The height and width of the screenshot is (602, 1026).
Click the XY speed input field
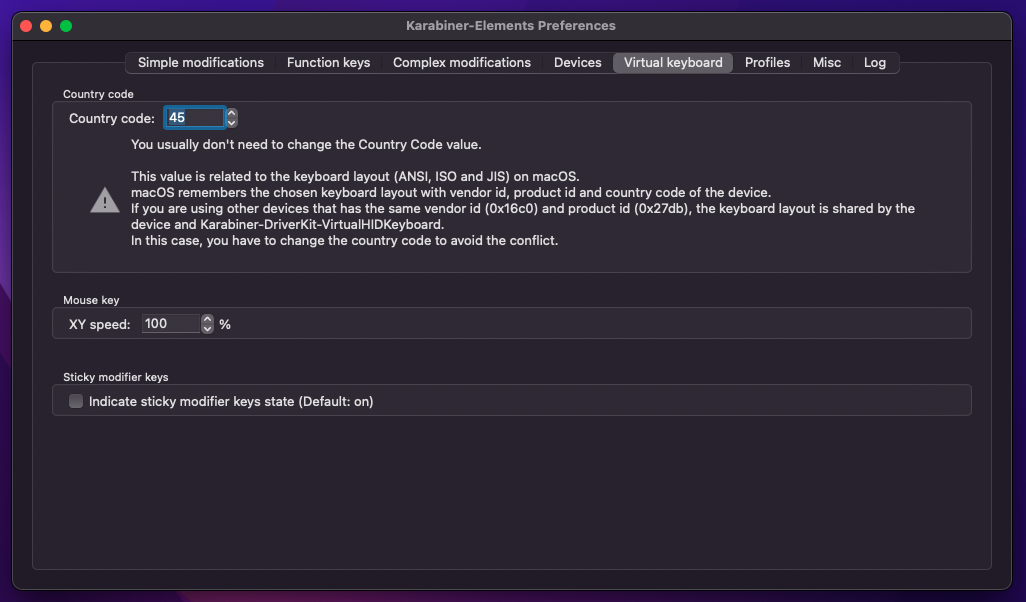171,324
